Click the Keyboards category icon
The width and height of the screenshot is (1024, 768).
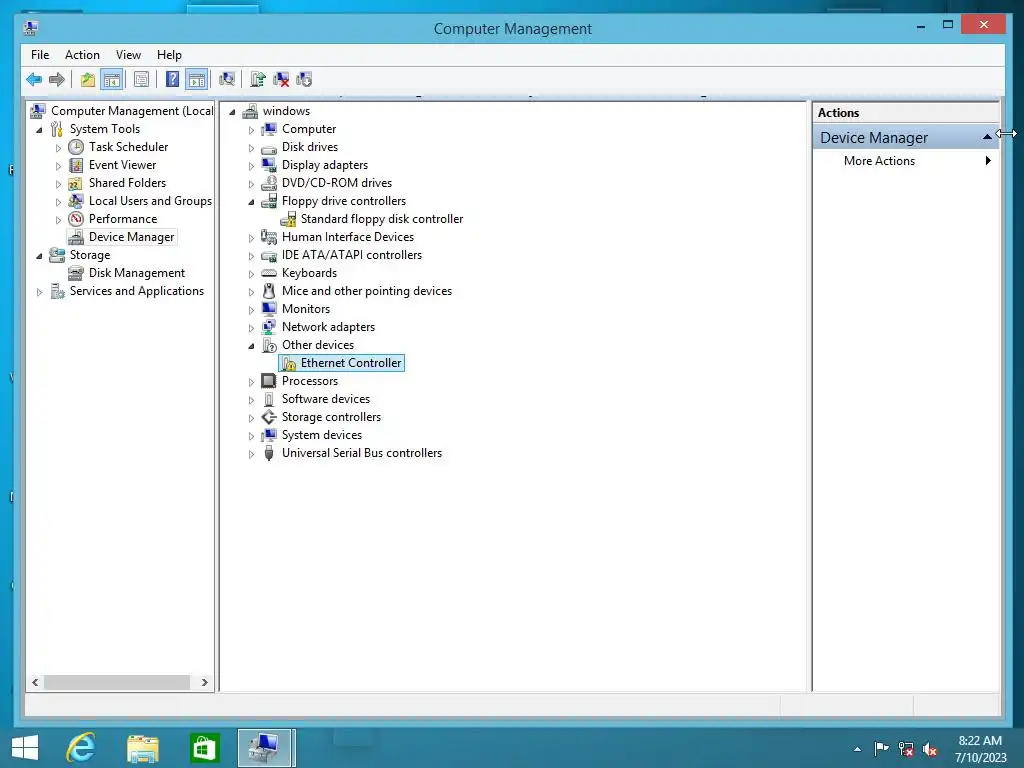tap(268, 273)
